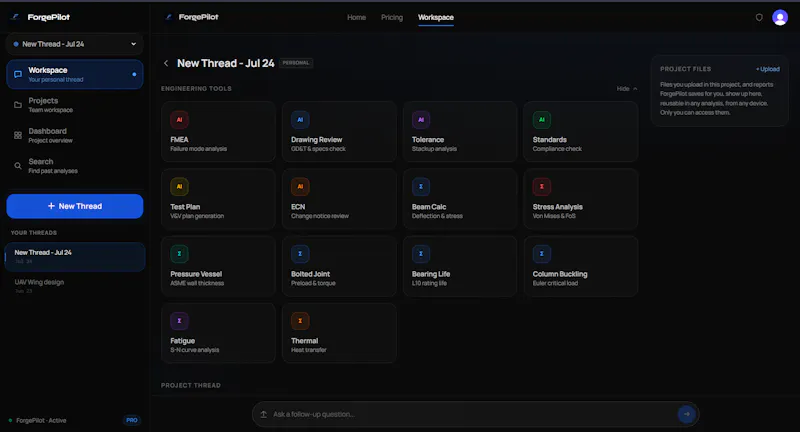This screenshot has width=800, height=432.
Task: Click 'S-N curve analysis' subtitle text
Action: (x=195, y=350)
